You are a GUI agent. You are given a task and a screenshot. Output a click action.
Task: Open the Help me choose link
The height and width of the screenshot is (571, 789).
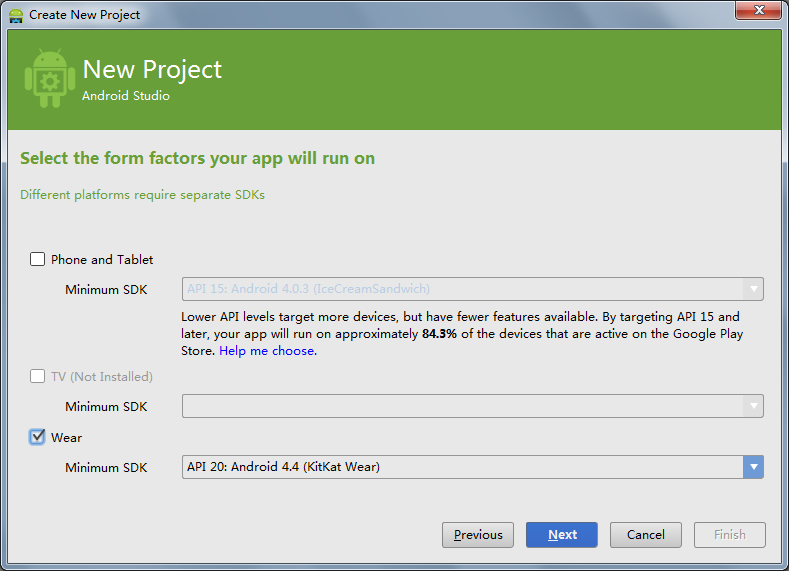(268, 351)
